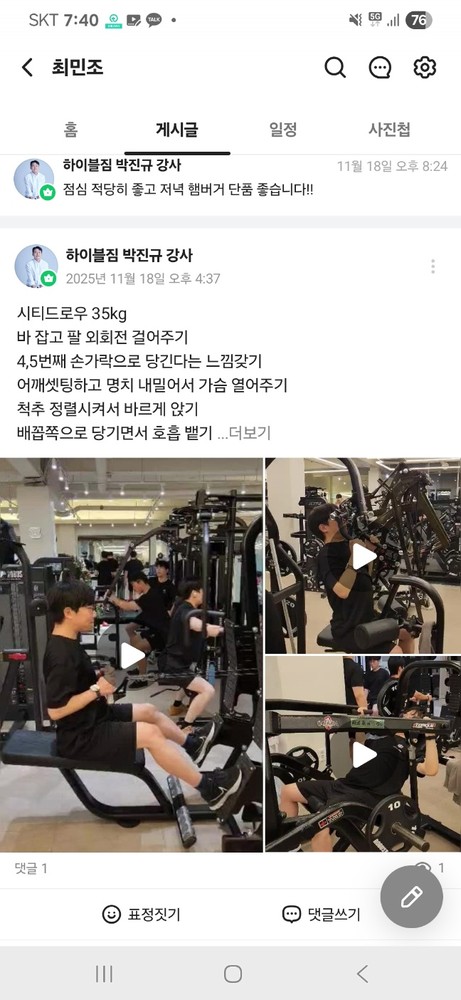This screenshot has width=461, height=1000.
Task: Play the bottom-right plate-loaded machine video
Action: pos(363,754)
